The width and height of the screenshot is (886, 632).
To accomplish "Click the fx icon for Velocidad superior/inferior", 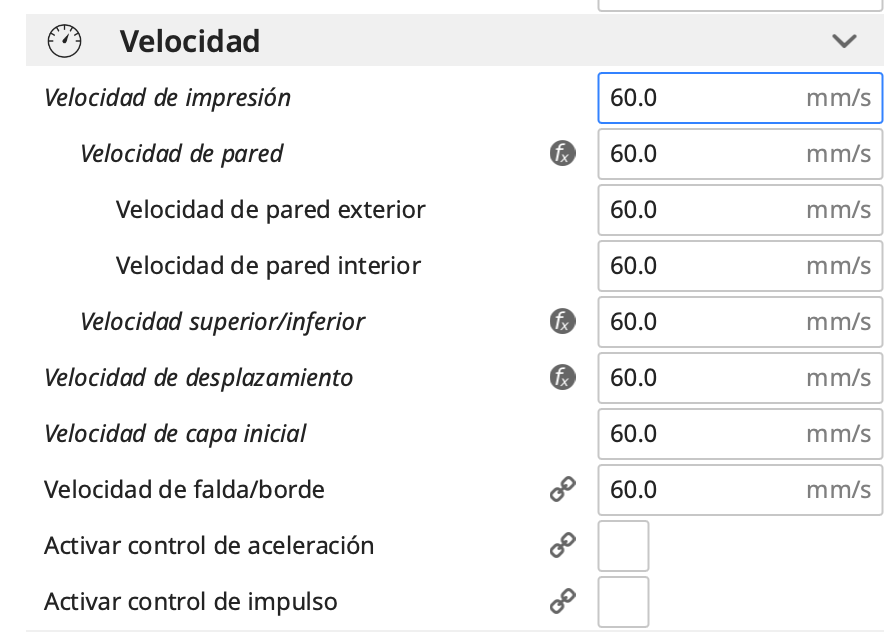I will 563,322.
